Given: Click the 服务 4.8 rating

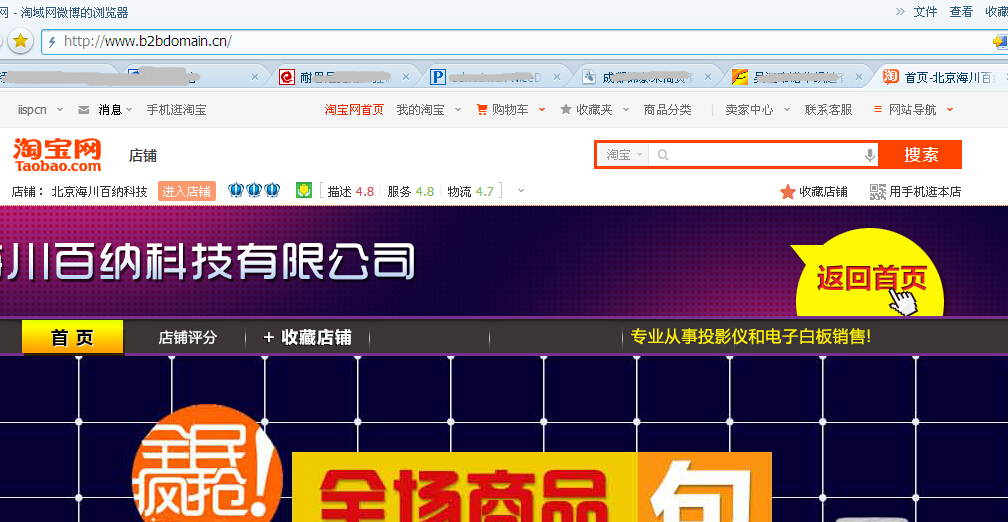Looking at the screenshot, I should 410,192.
